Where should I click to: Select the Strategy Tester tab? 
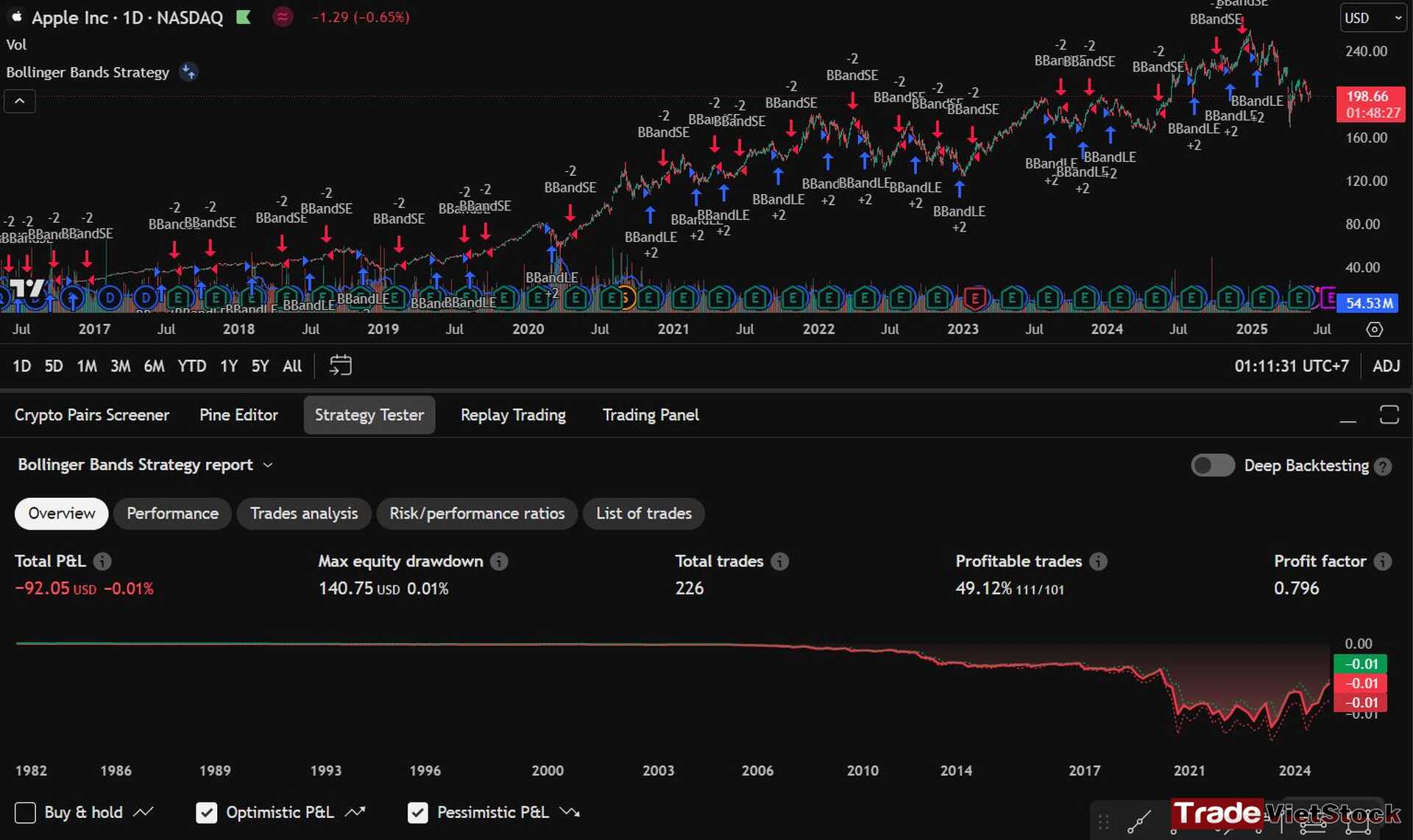coord(369,415)
